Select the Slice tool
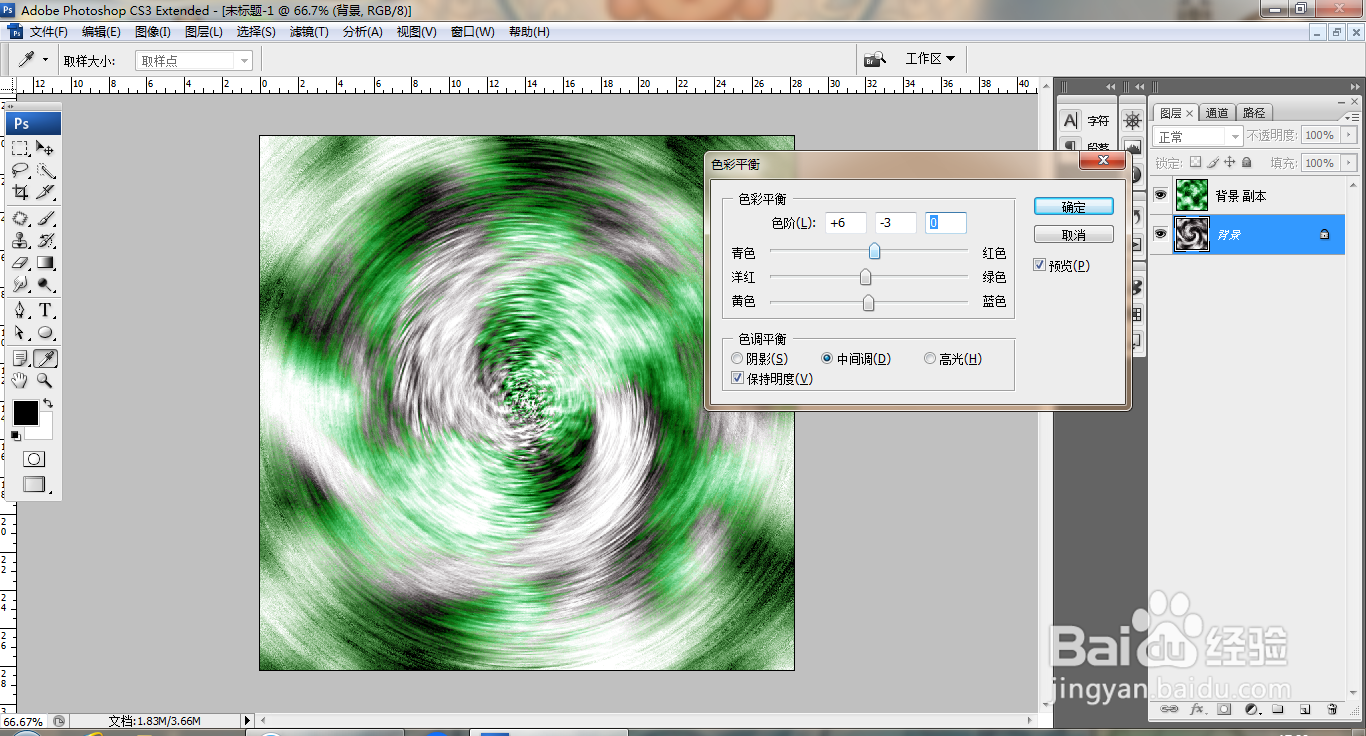The height and width of the screenshot is (736, 1366). [46, 192]
